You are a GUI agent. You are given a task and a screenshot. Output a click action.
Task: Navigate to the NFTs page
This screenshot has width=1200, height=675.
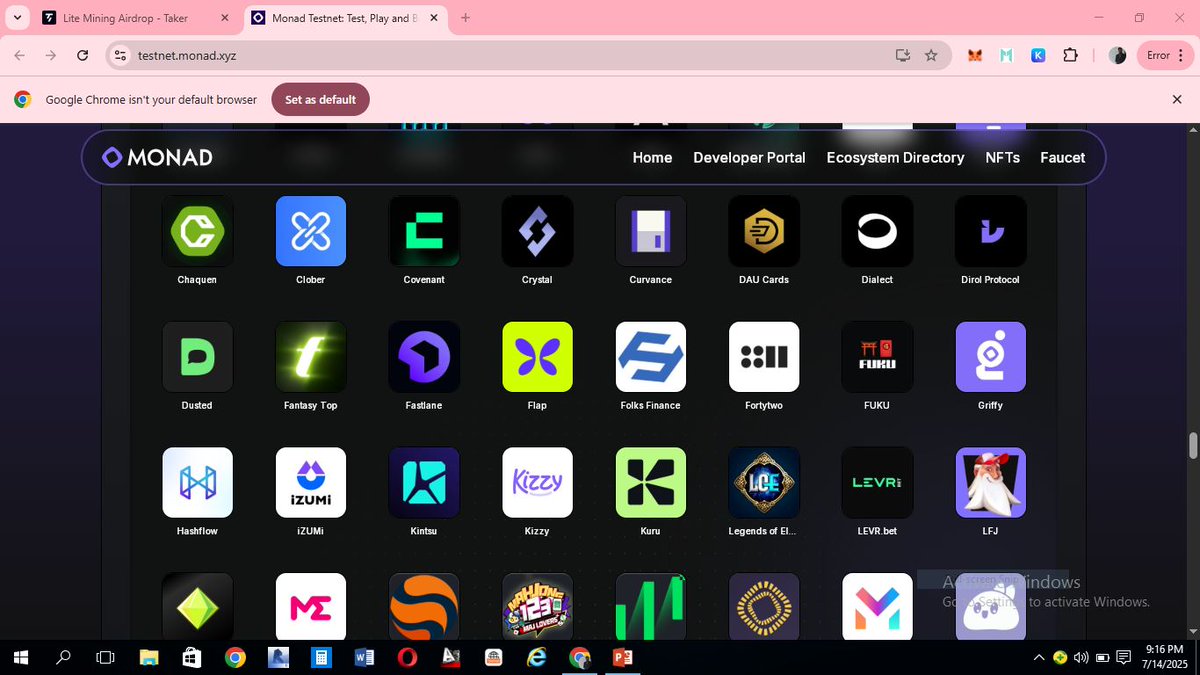point(1002,157)
